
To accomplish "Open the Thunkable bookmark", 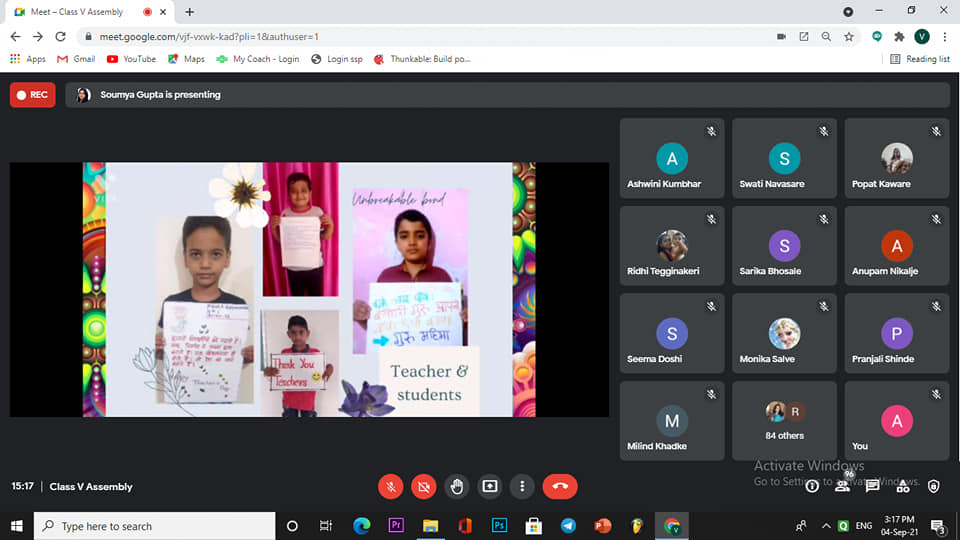I will [422, 59].
